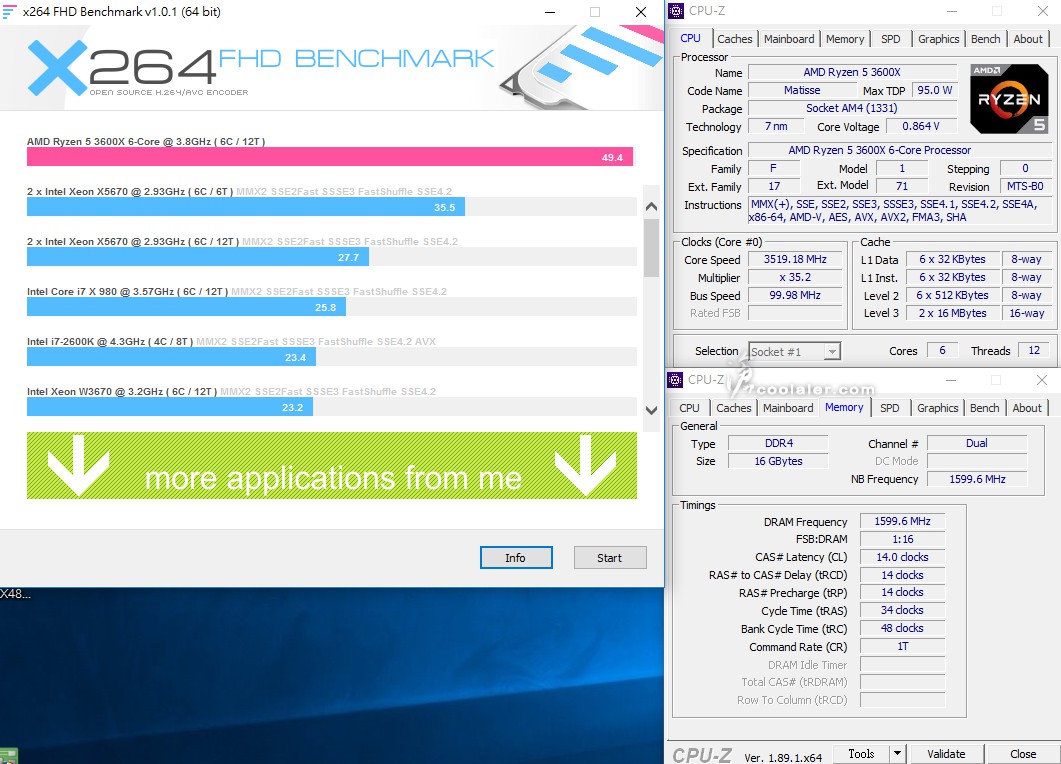Click the taskbar icon at the bottom-left corner
The width and height of the screenshot is (1061, 764).
9,756
